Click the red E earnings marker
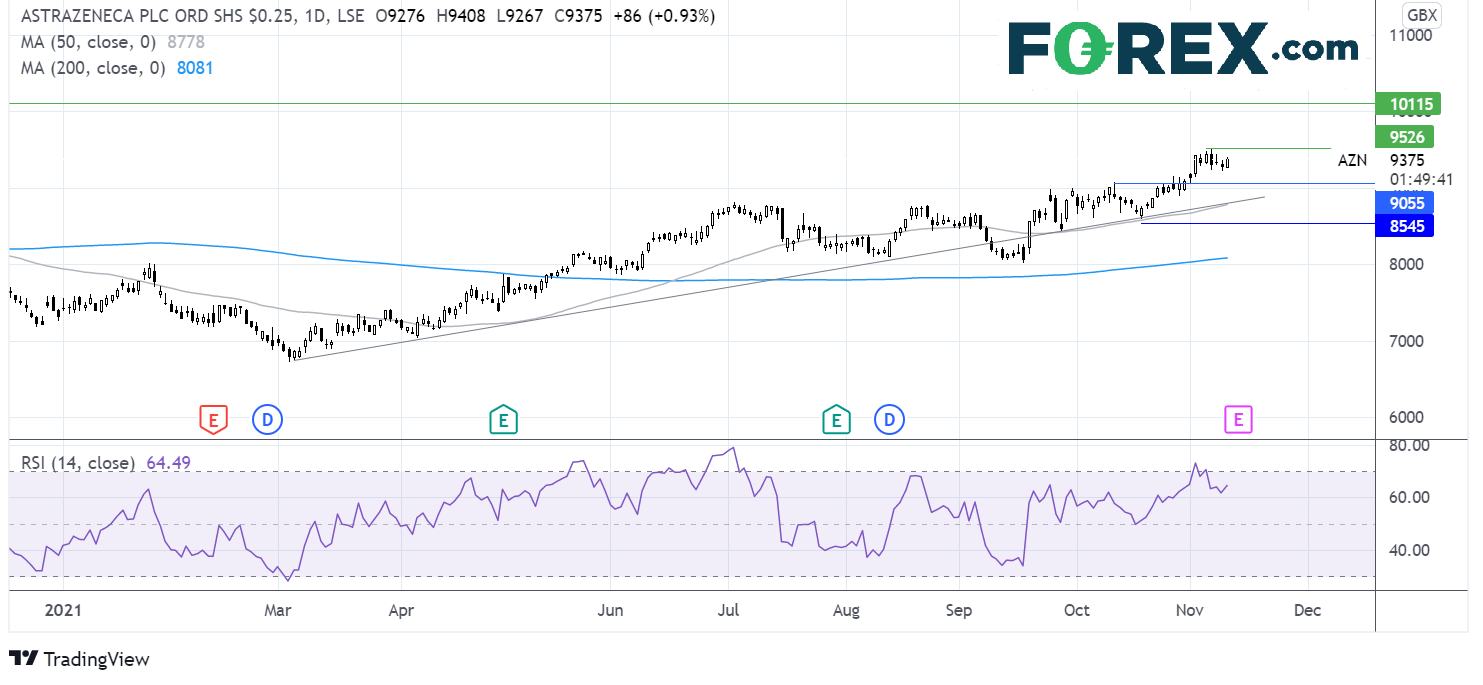This screenshot has width=1483, height=685. [212, 420]
